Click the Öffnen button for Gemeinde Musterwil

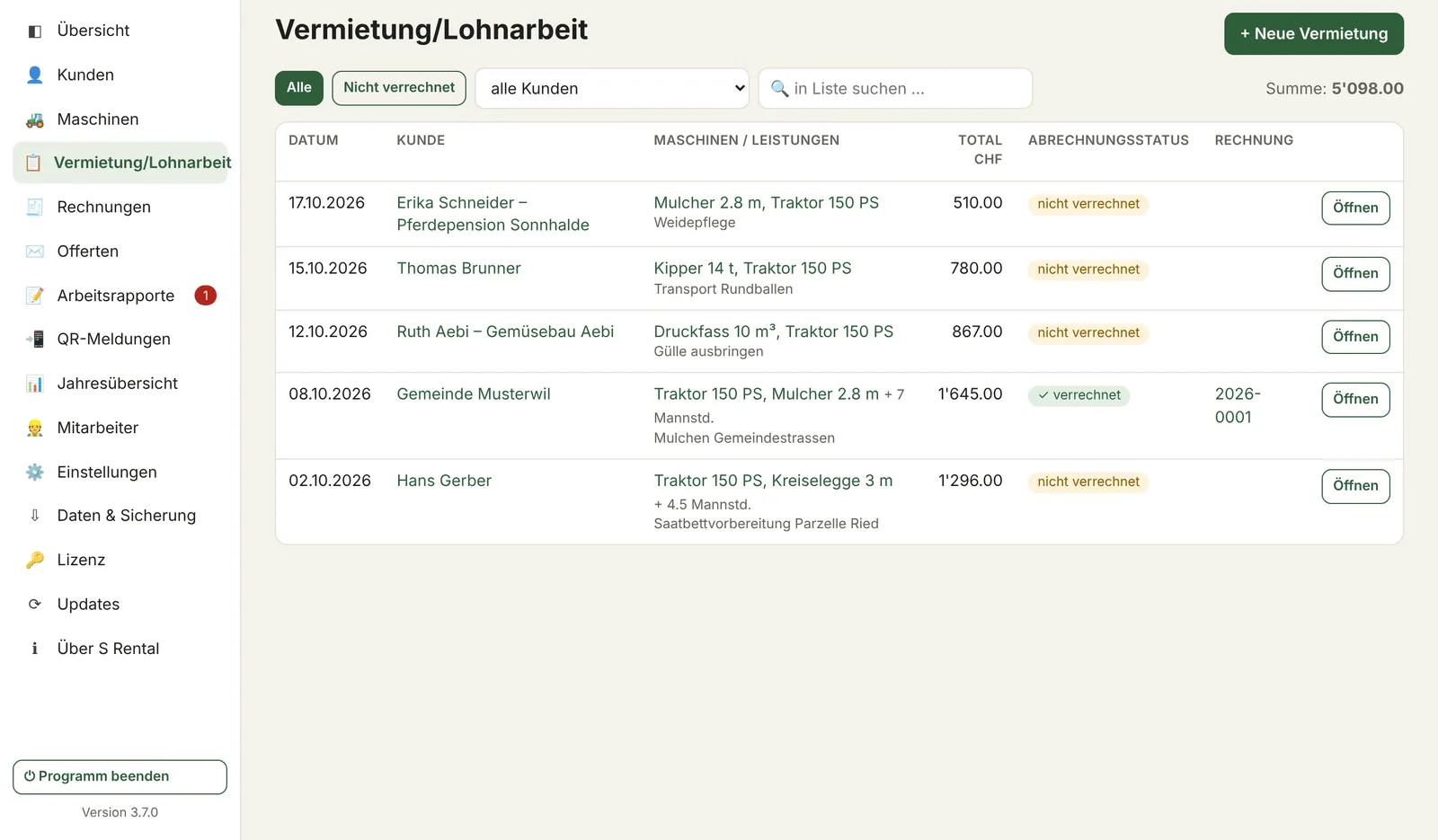(x=1355, y=400)
